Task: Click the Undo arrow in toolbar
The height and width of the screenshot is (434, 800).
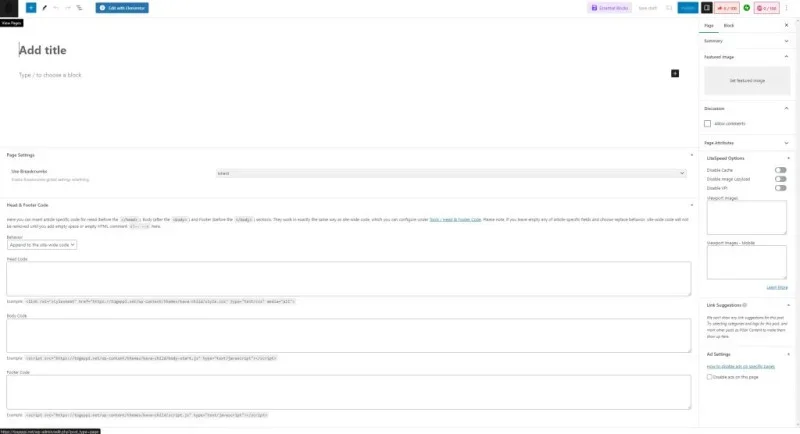Action: coord(55,7)
